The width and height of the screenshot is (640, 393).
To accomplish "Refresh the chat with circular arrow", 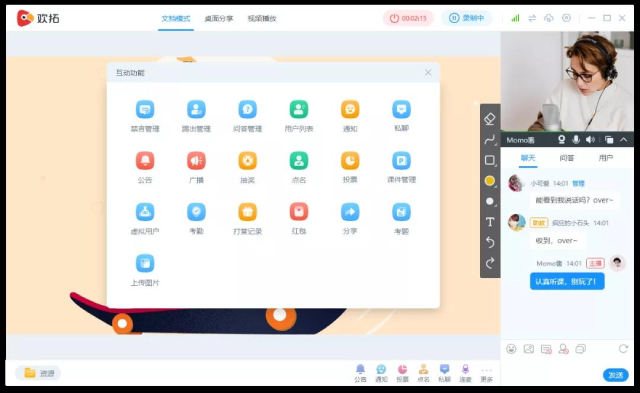I will tap(623, 349).
